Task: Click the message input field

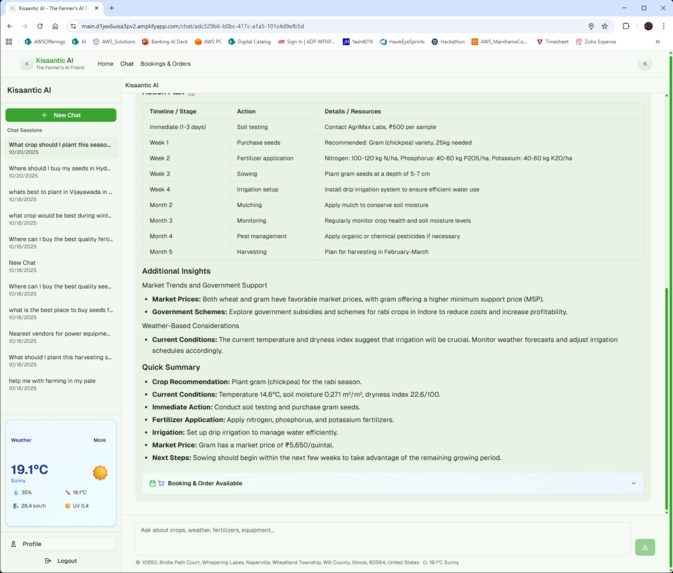Action: 383,538
